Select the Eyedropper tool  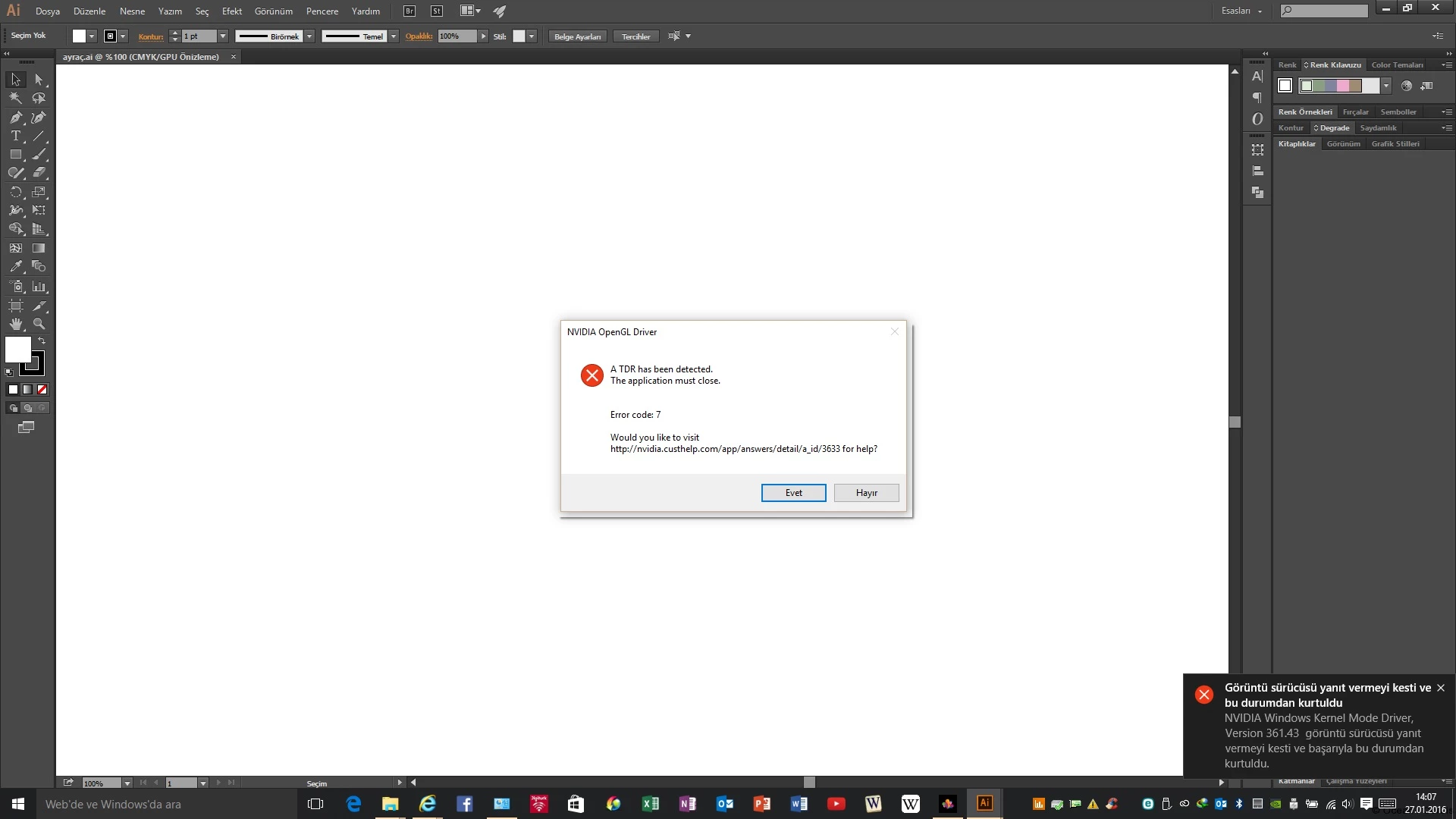15,267
